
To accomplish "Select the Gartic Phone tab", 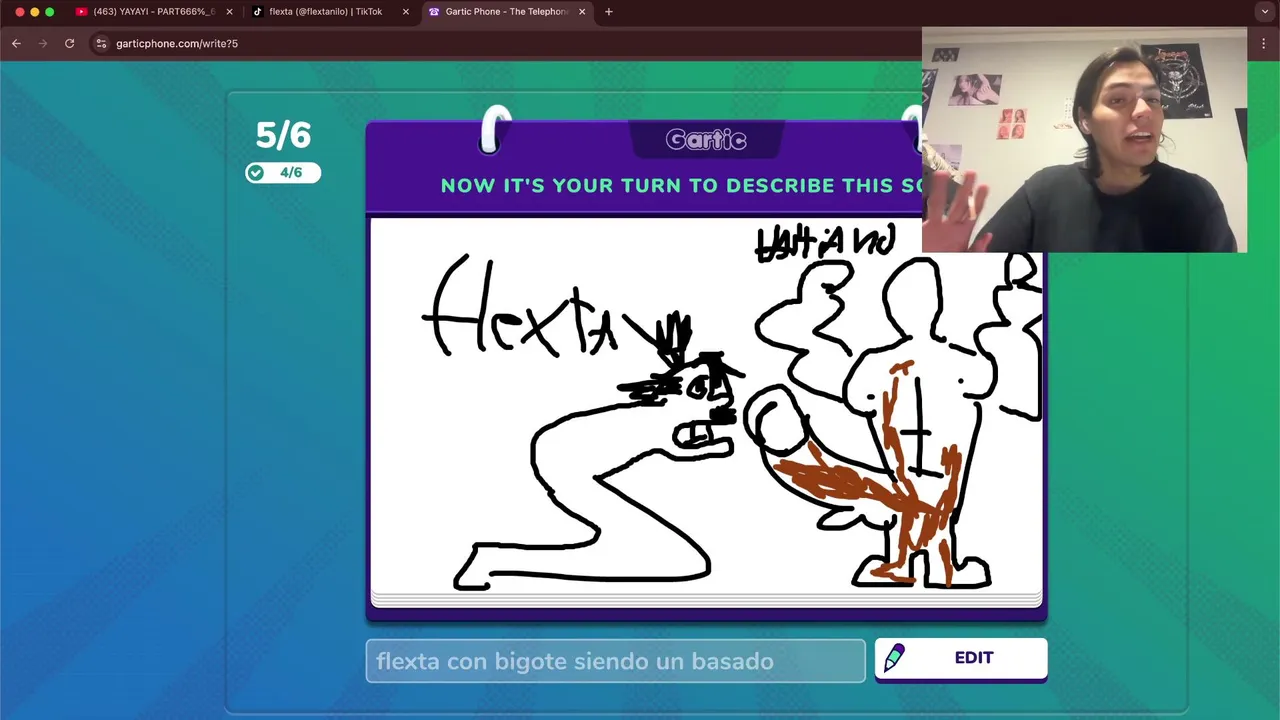I will (x=506, y=12).
